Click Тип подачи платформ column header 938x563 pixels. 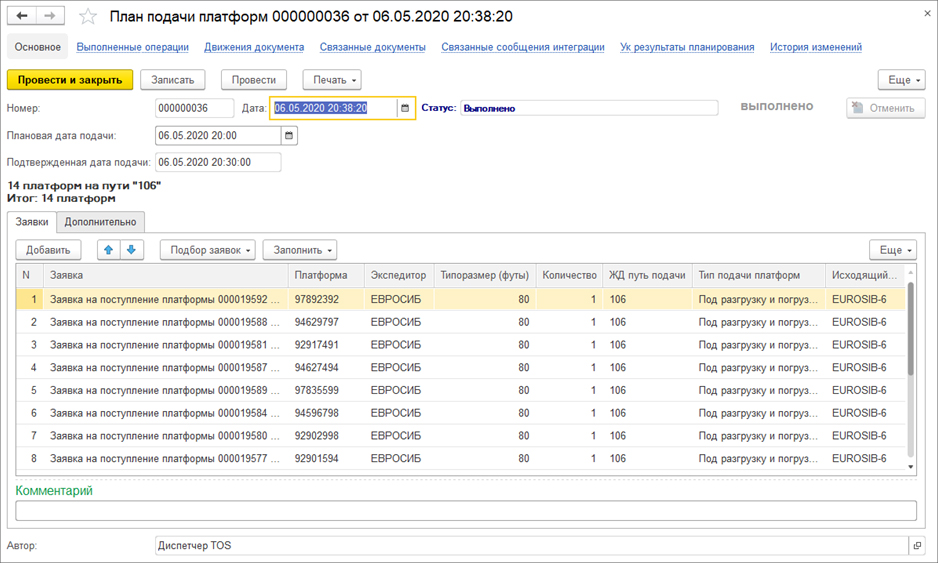point(759,275)
